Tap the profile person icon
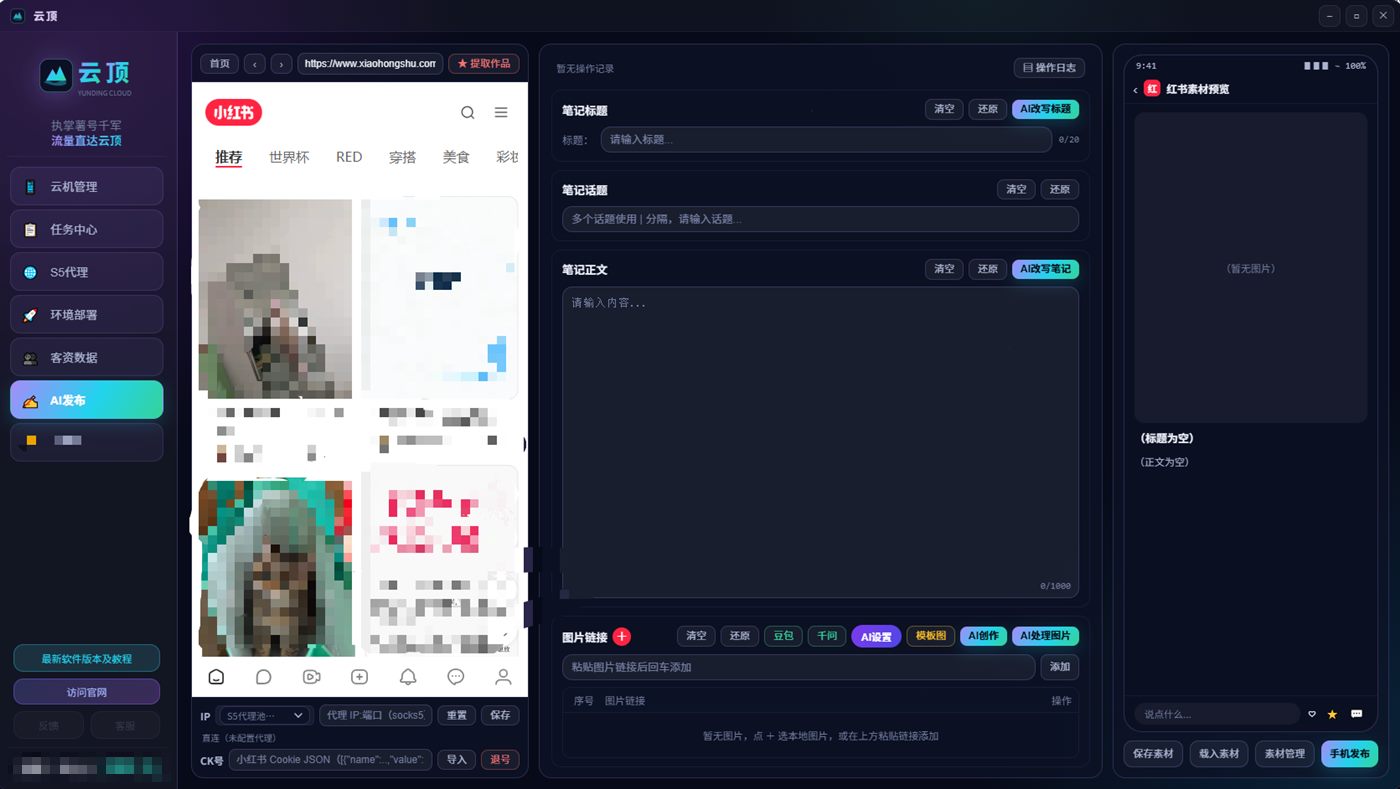The image size is (1400, 789). [503, 677]
